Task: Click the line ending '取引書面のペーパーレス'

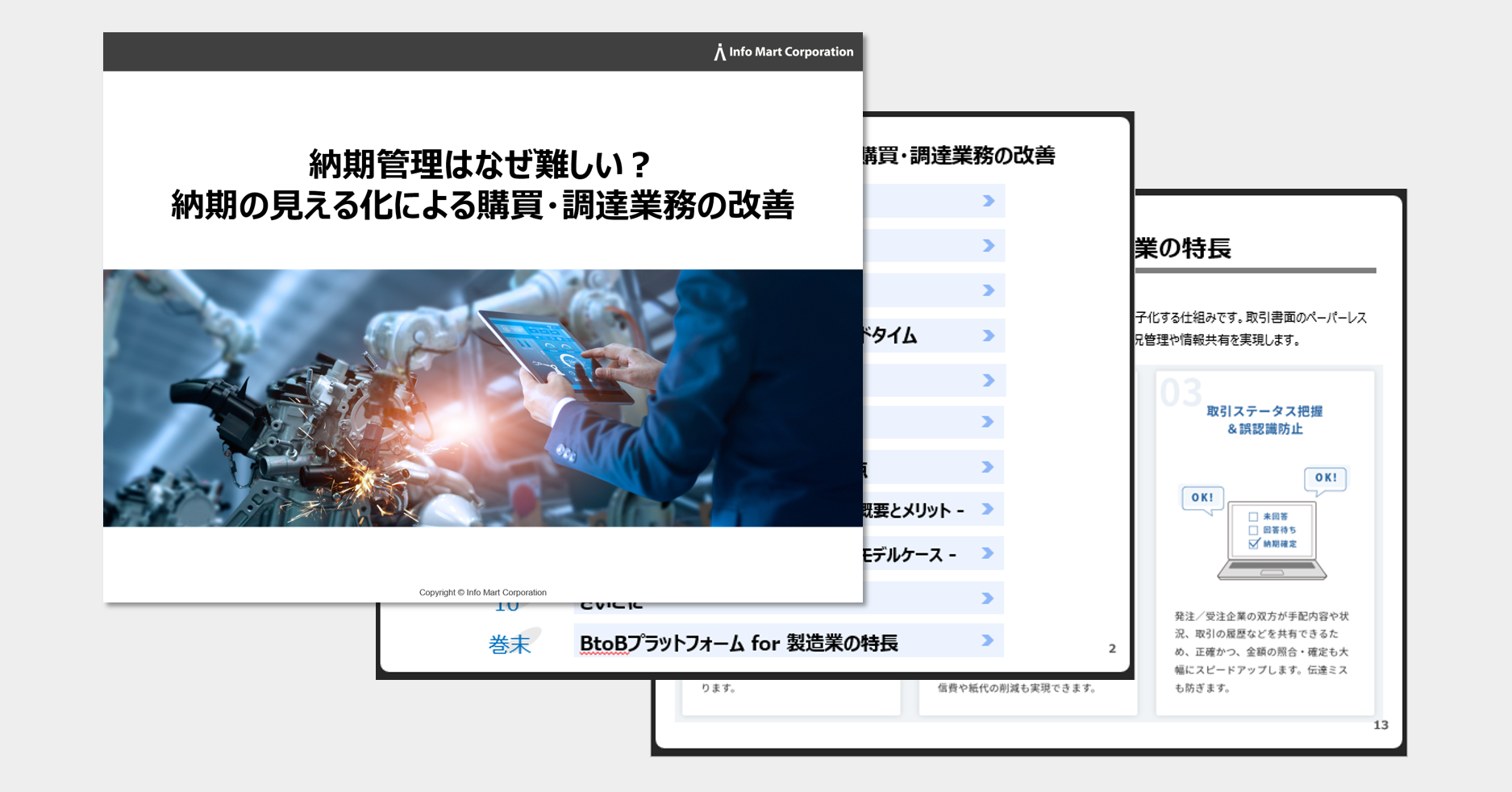Action: 1251,317
